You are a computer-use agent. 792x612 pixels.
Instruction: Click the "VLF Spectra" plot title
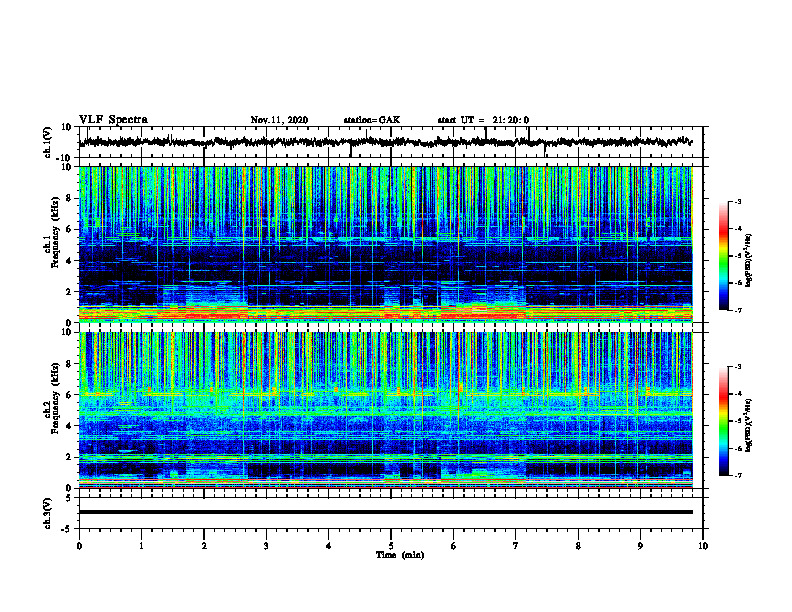(x=113, y=120)
